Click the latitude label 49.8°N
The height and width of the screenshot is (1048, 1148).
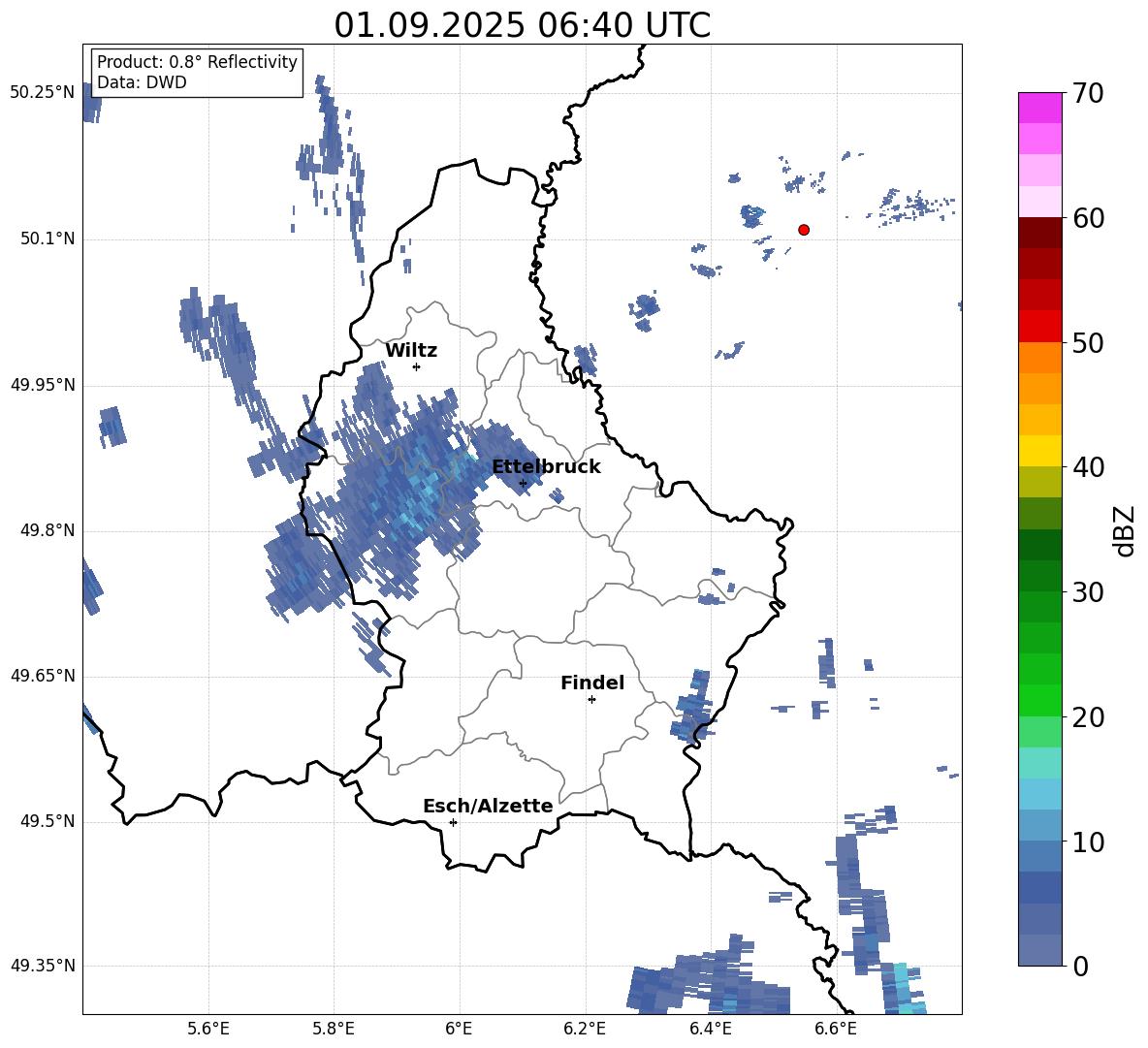(x=47, y=530)
